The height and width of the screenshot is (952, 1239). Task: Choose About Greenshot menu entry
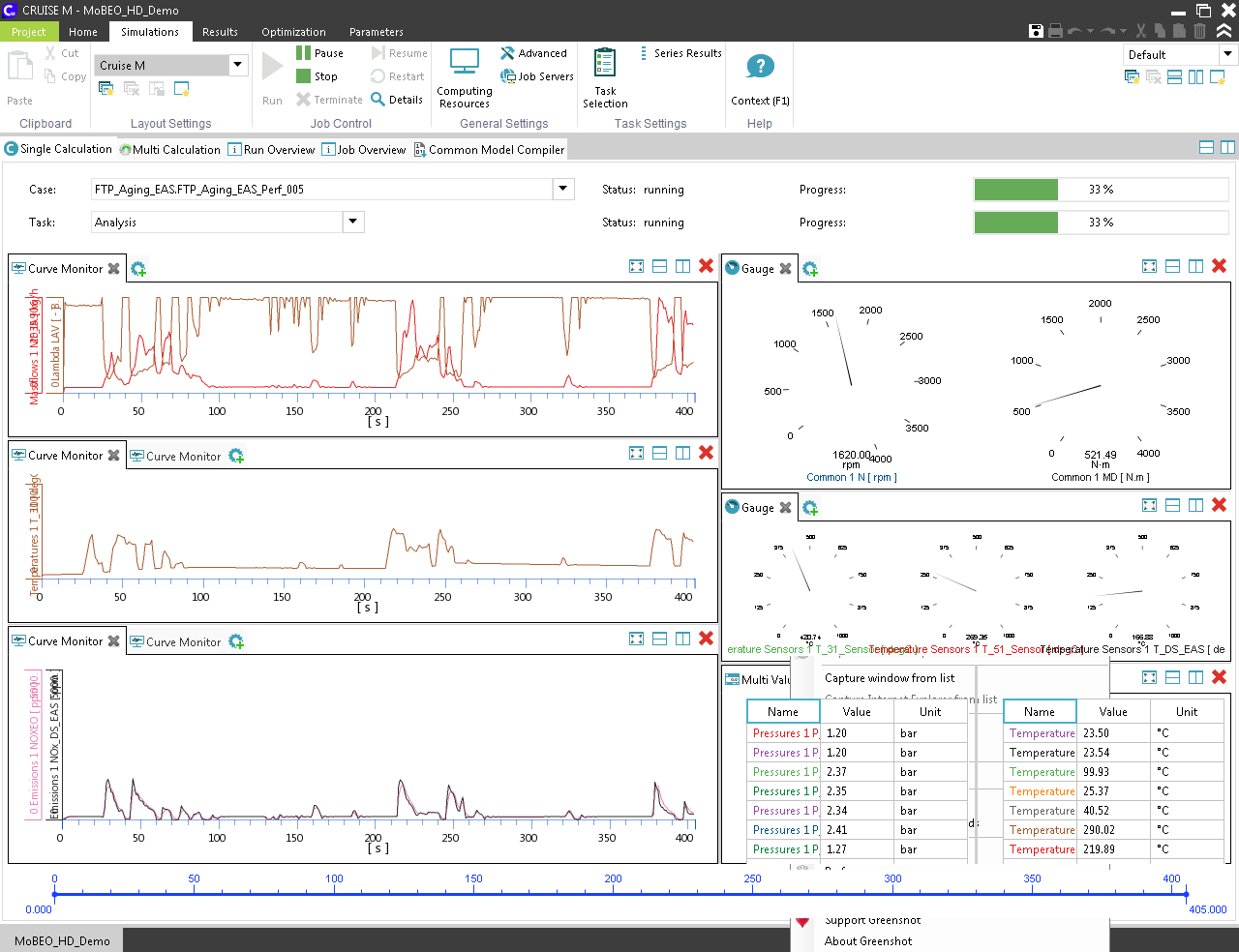[x=868, y=941]
